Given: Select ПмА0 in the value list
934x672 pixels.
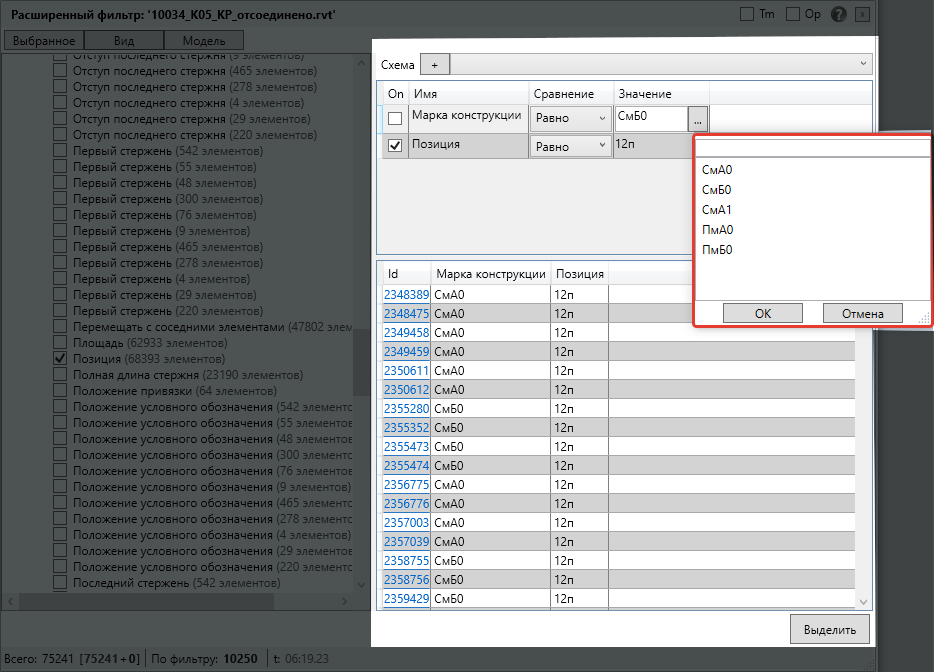Looking at the screenshot, I should pyautogui.click(x=717, y=229).
